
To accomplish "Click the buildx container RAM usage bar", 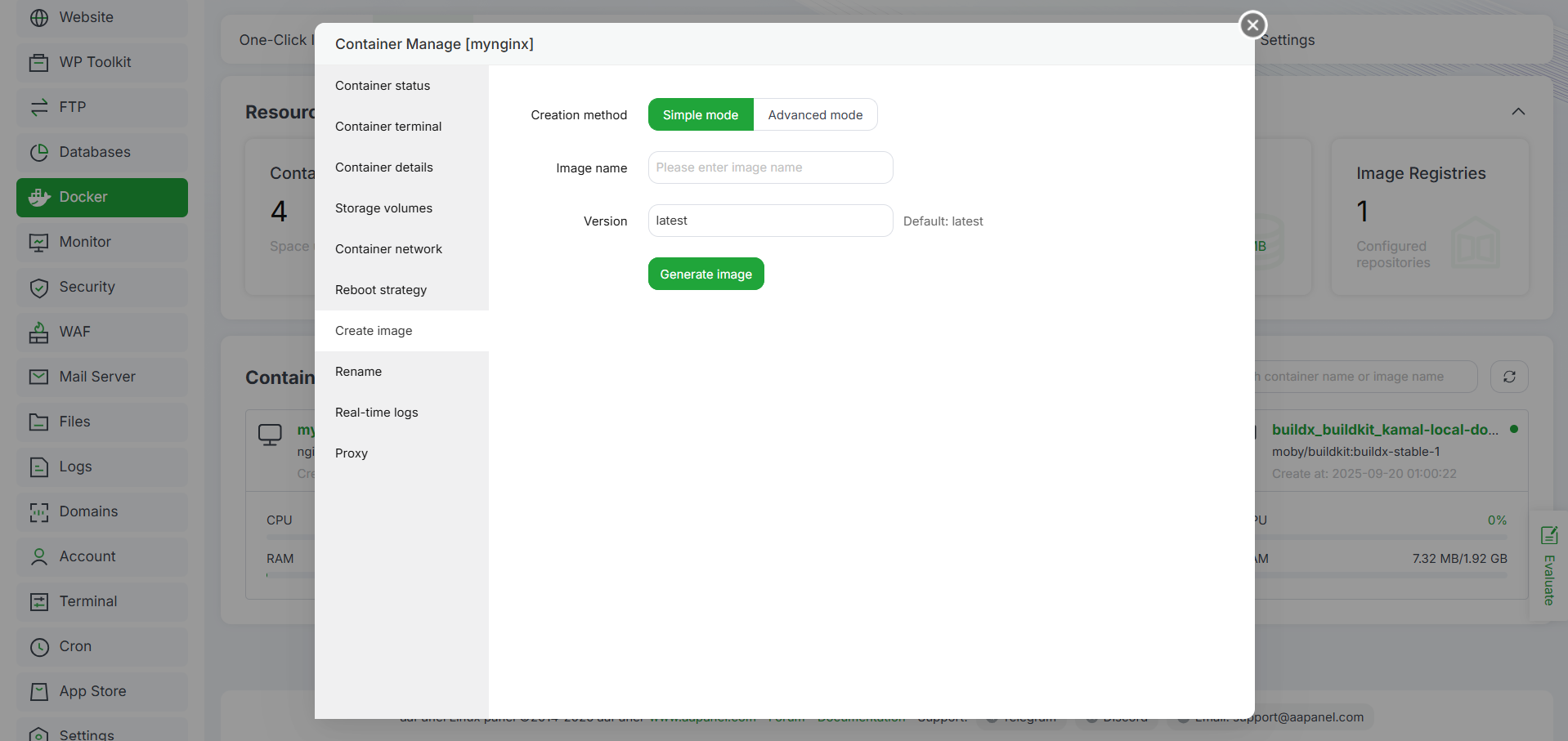I will (x=1382, y=575).
